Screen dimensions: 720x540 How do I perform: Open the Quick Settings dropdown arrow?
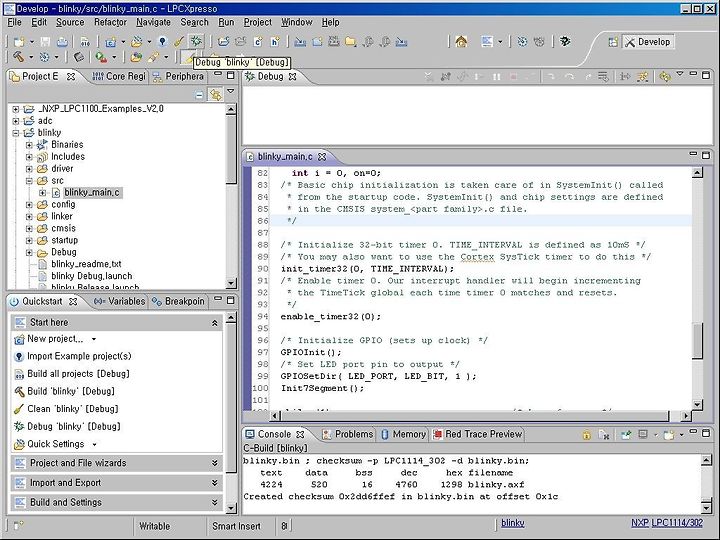(95, 444)
